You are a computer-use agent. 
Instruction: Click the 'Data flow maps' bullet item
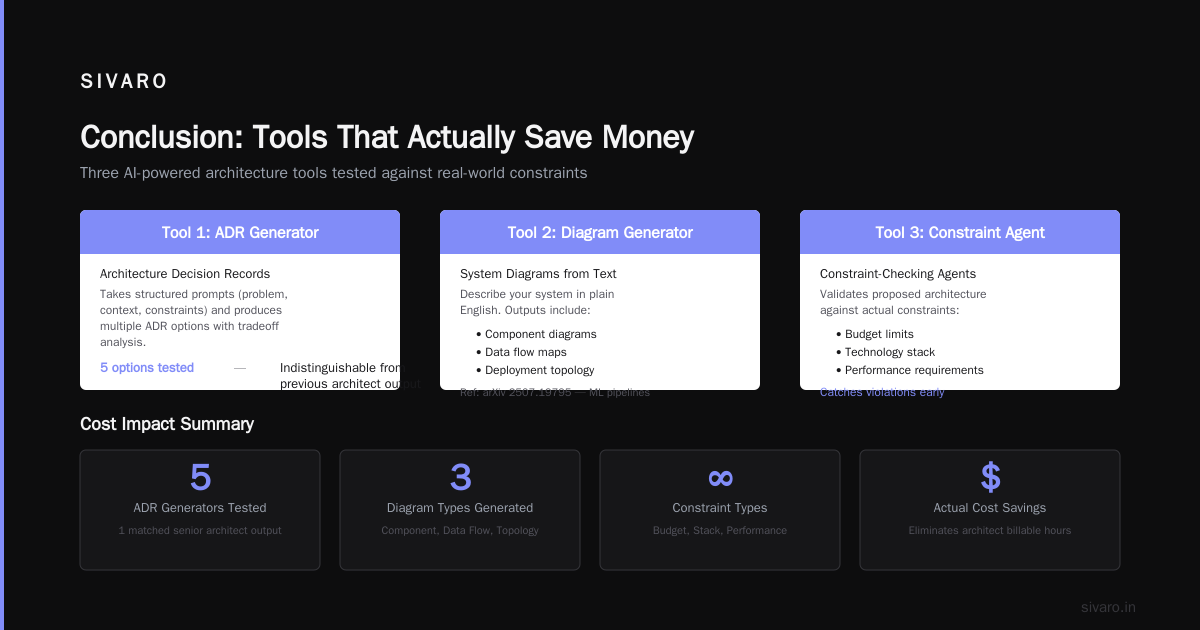click(x=521, y=352)
